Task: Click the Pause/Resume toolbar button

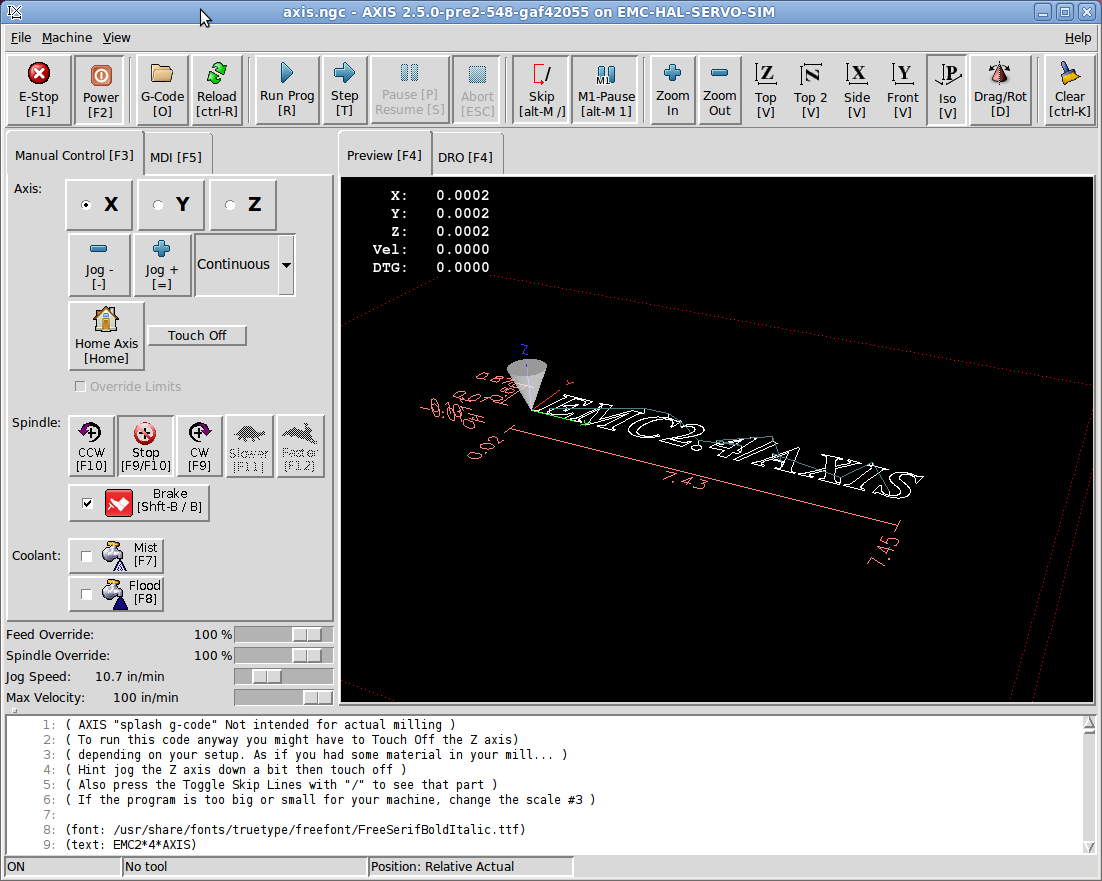Action: tap(410, 90)
